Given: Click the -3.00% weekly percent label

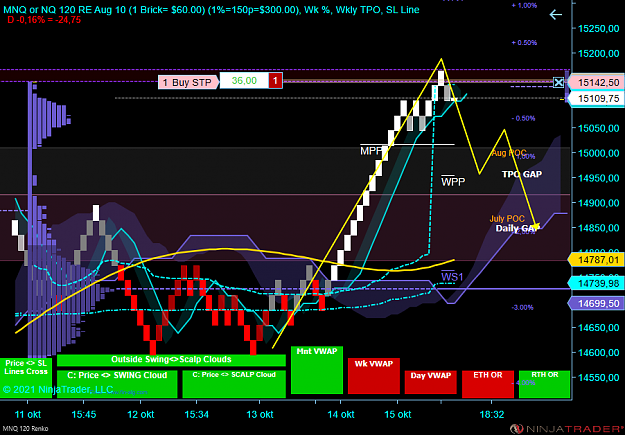Looking at the screenshot, I should (523, 307).
